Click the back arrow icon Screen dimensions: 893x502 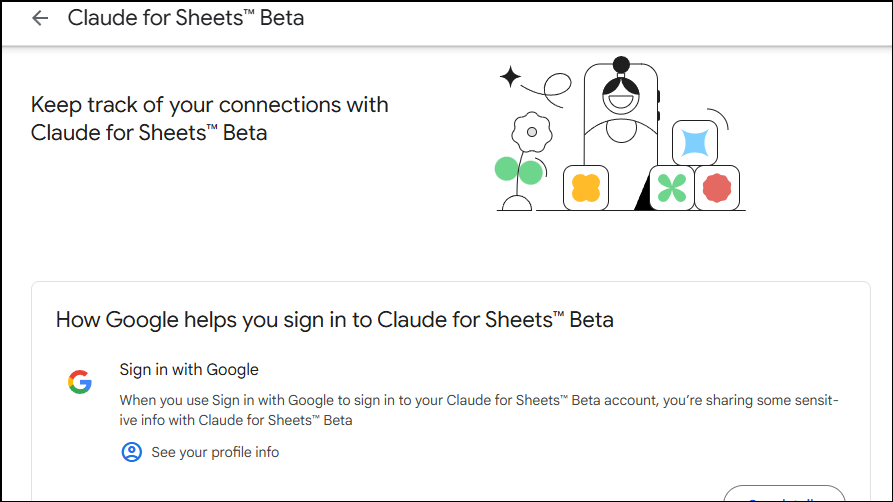pyautogui.click(x=40, y=19)
